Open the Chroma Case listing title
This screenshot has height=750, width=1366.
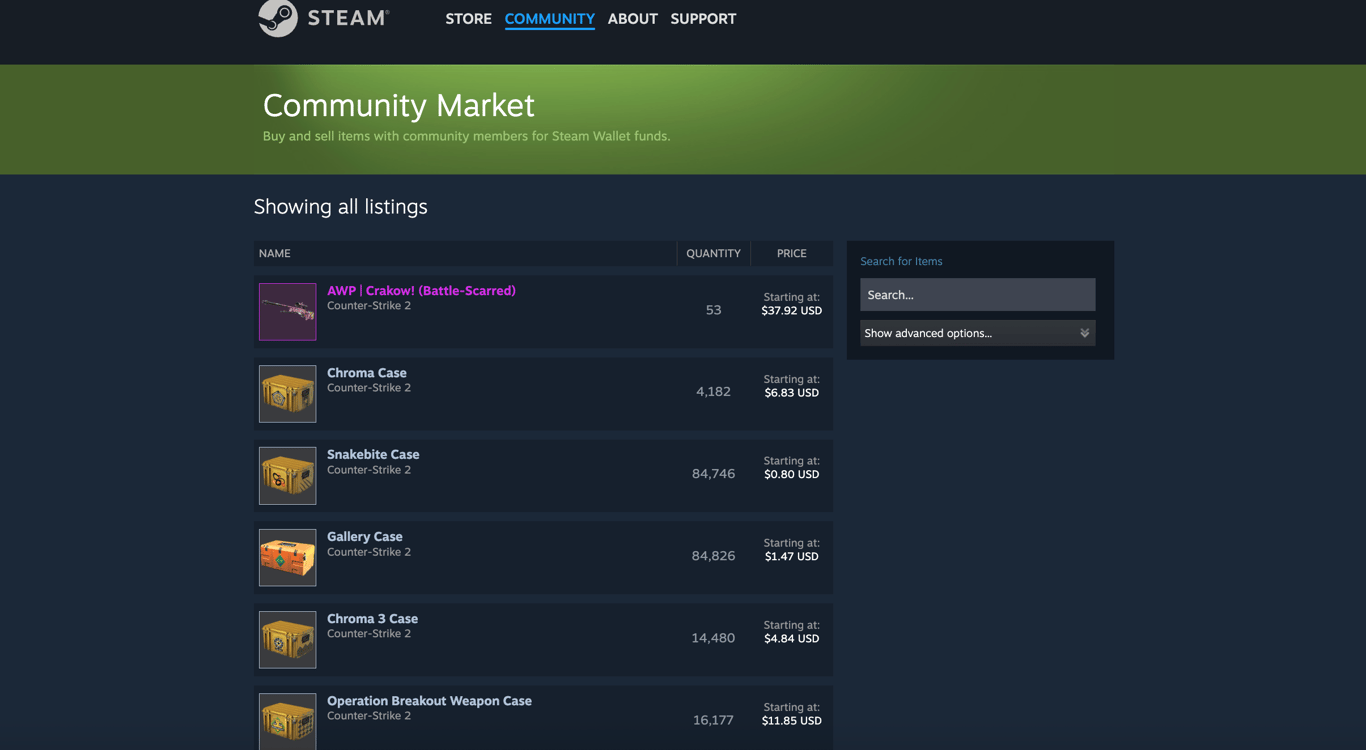367,373
